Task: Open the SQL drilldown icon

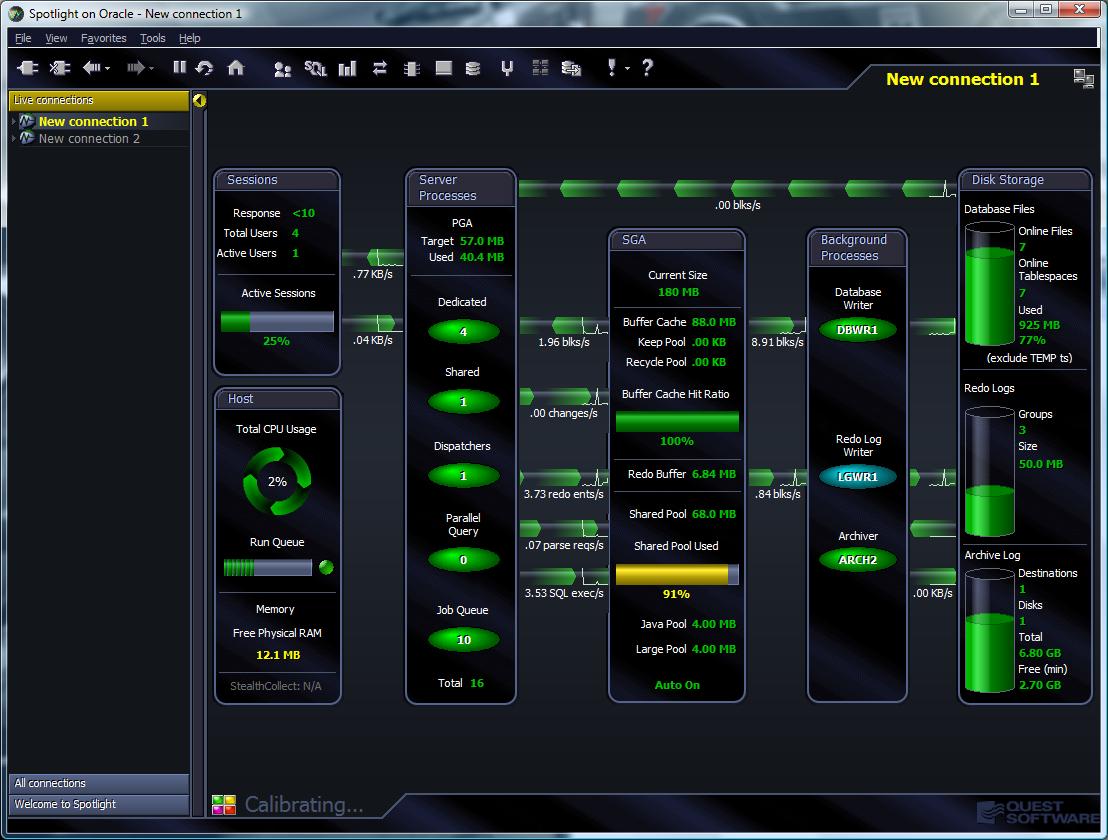Action: click(x=315, y=69)
